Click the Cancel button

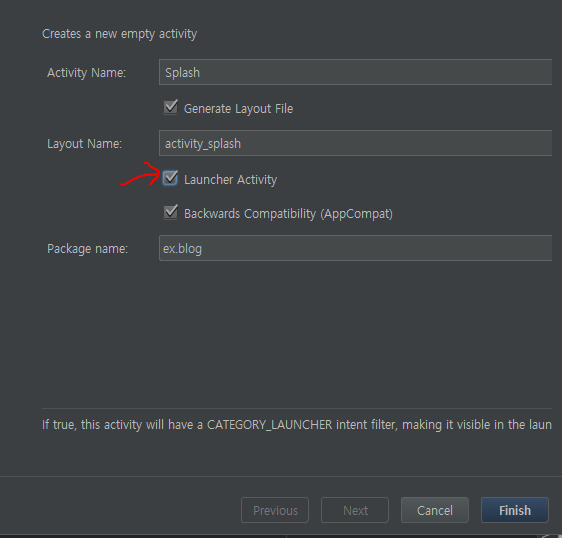[x=435, y=510]
